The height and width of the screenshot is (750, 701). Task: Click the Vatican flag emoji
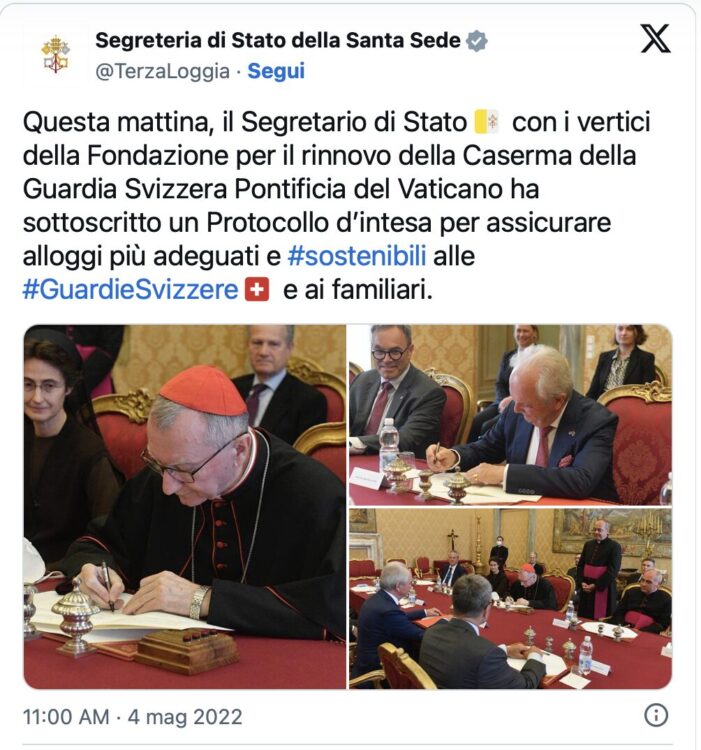pos(487,121)
